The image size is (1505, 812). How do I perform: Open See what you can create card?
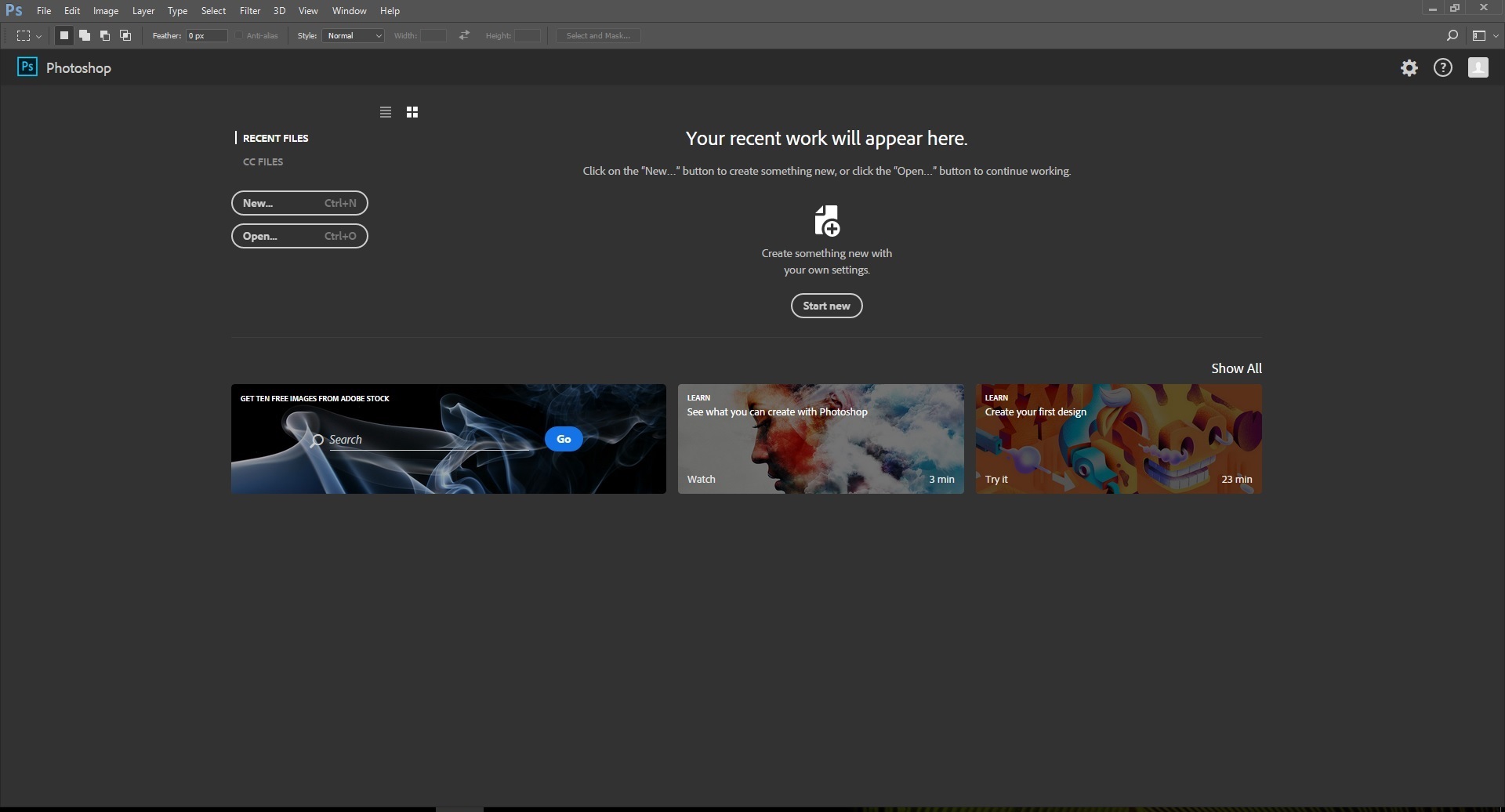[821, 439]
